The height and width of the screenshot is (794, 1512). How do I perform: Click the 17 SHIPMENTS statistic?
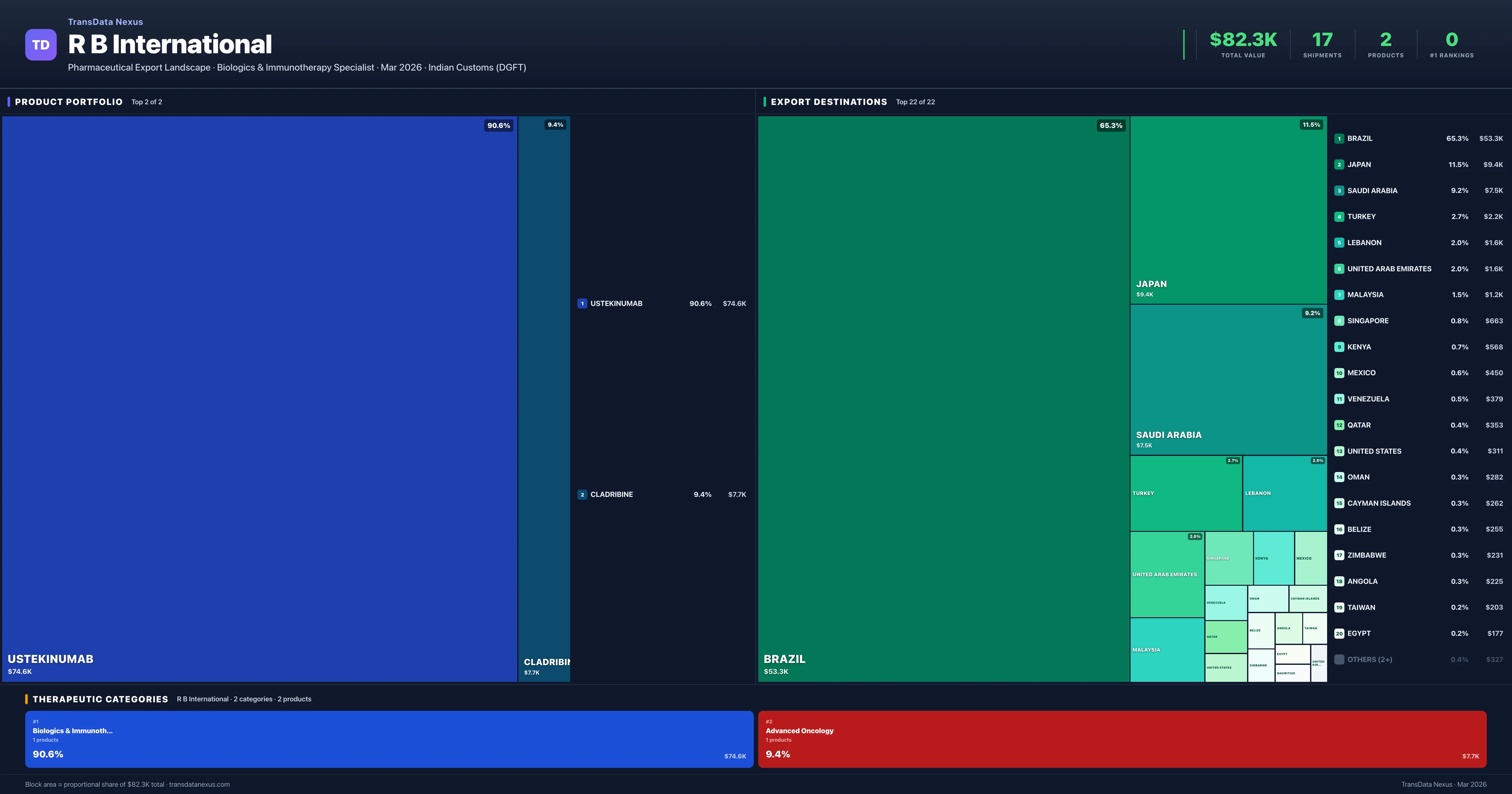[1322, 44]
